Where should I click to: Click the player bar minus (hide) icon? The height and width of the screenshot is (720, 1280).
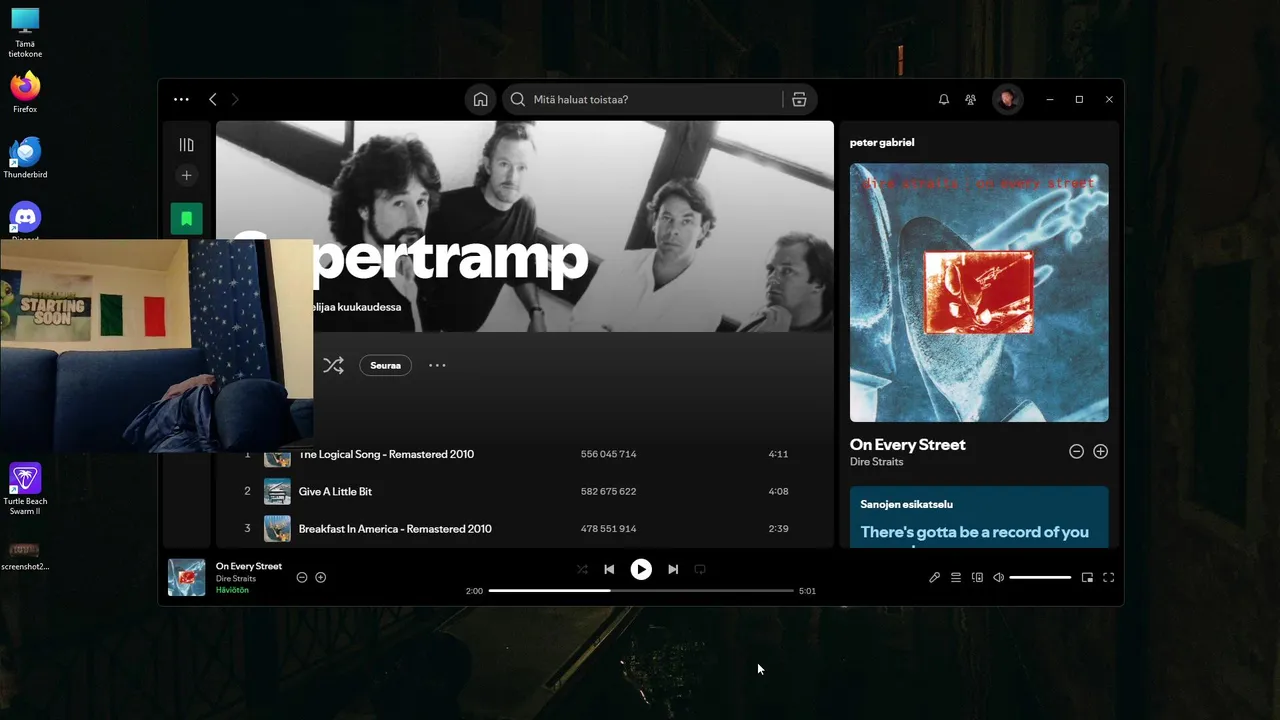tap(302, 577)
